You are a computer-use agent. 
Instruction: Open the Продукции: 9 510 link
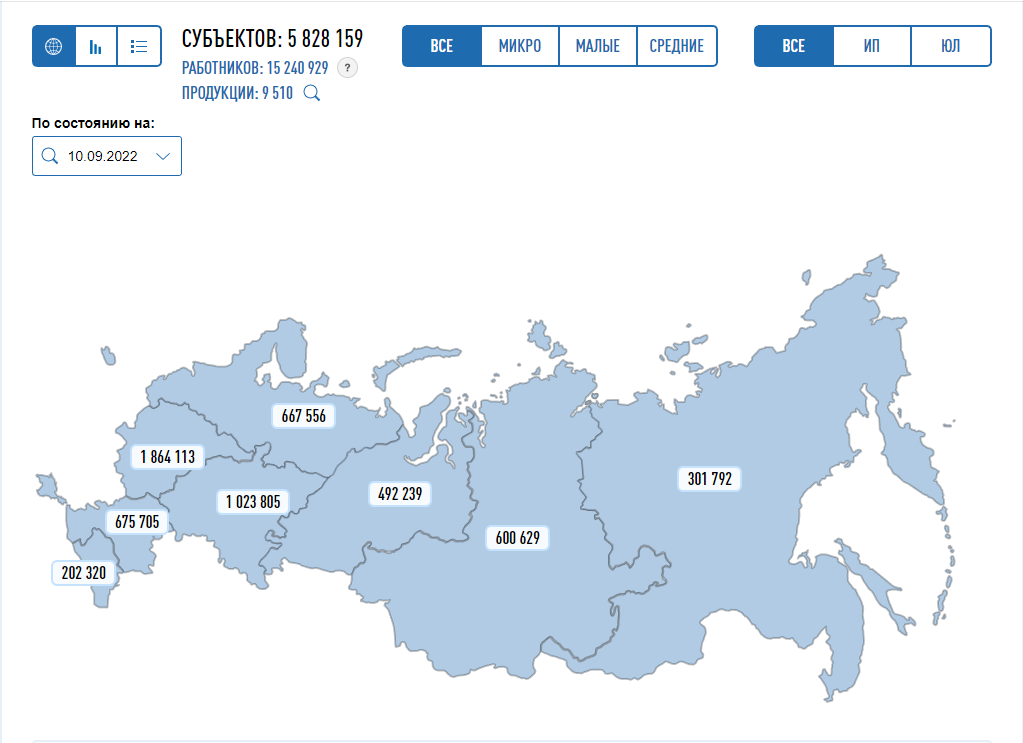click(237, 94)
